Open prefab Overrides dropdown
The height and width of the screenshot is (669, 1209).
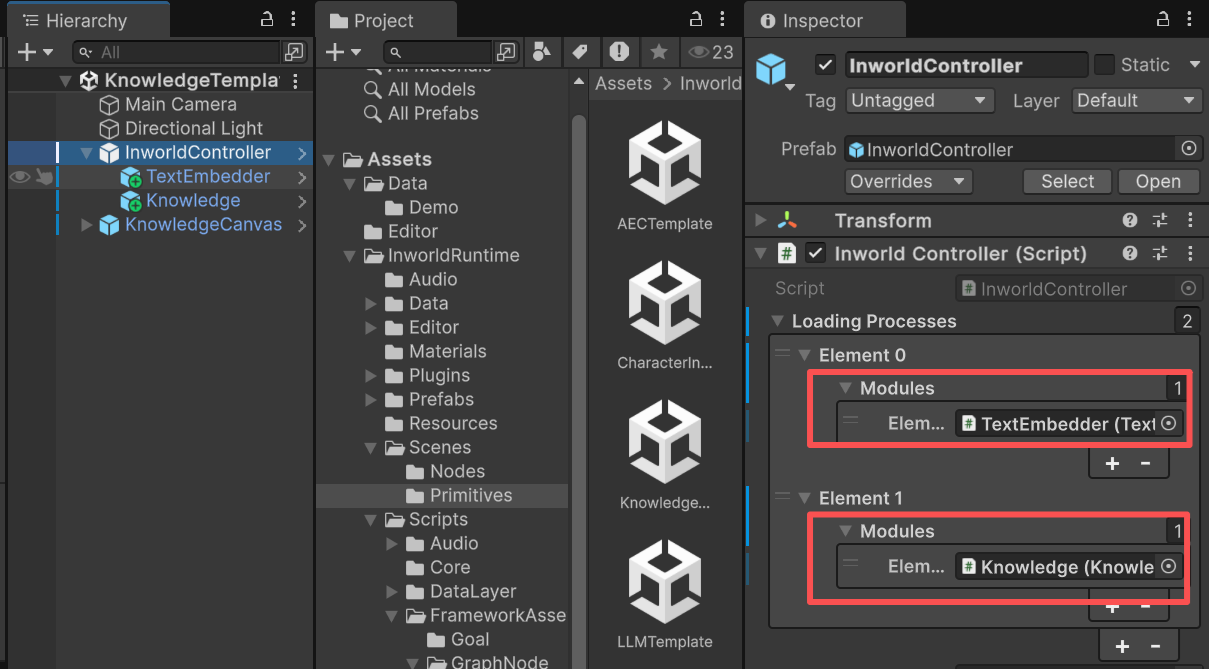[909, 182]
